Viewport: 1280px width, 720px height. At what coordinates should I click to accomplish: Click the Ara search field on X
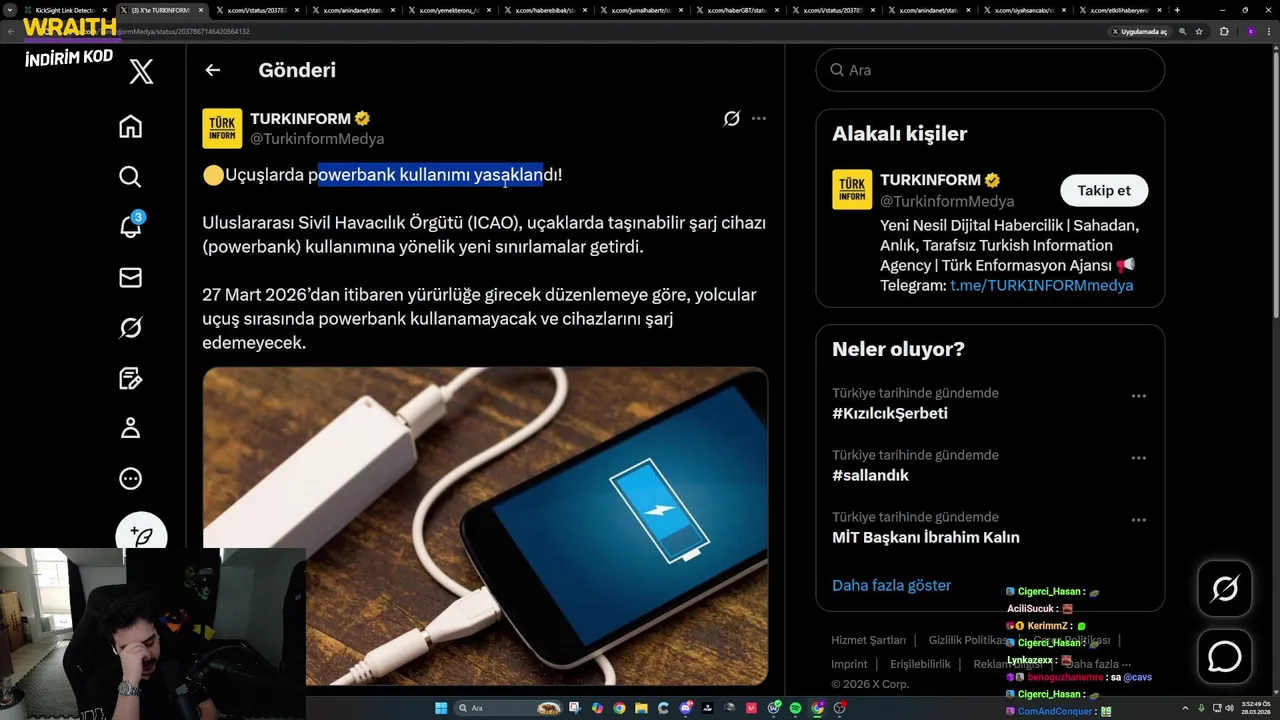[990, 70]
